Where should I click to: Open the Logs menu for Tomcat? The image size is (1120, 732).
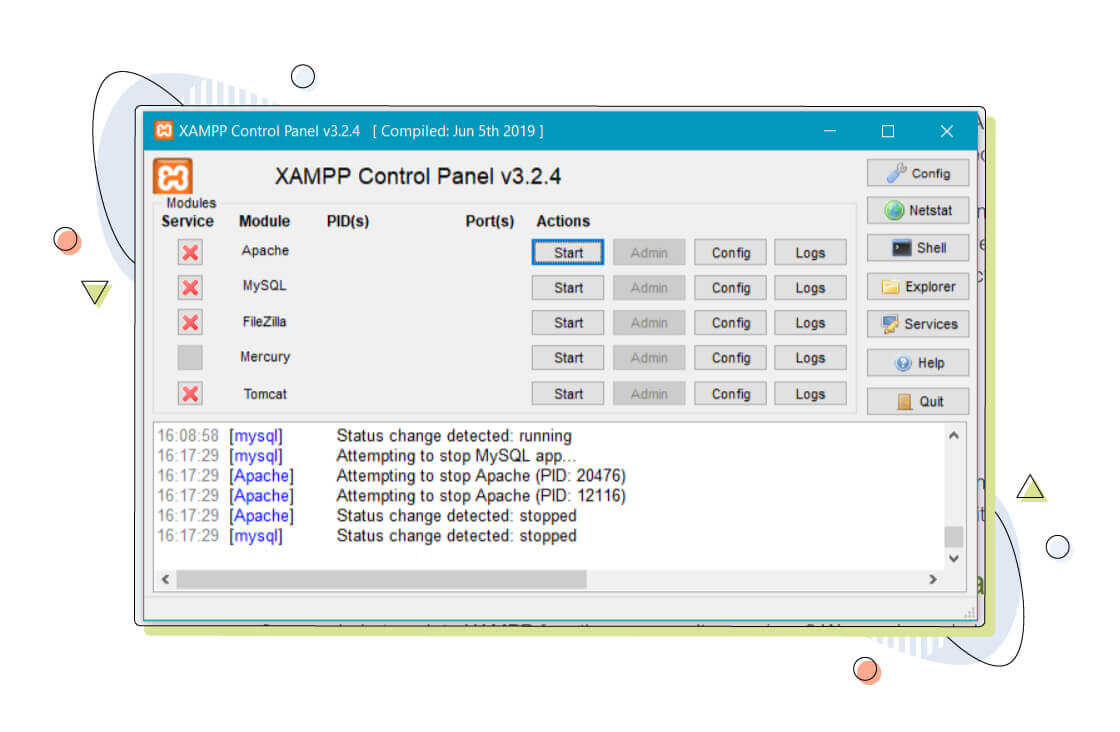point(810,393)
